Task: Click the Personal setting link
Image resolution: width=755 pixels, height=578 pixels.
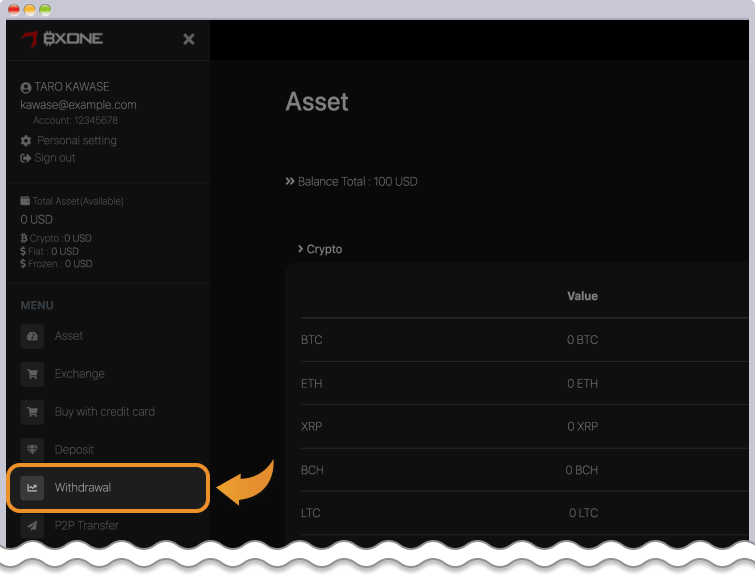Action: point(77,141)
